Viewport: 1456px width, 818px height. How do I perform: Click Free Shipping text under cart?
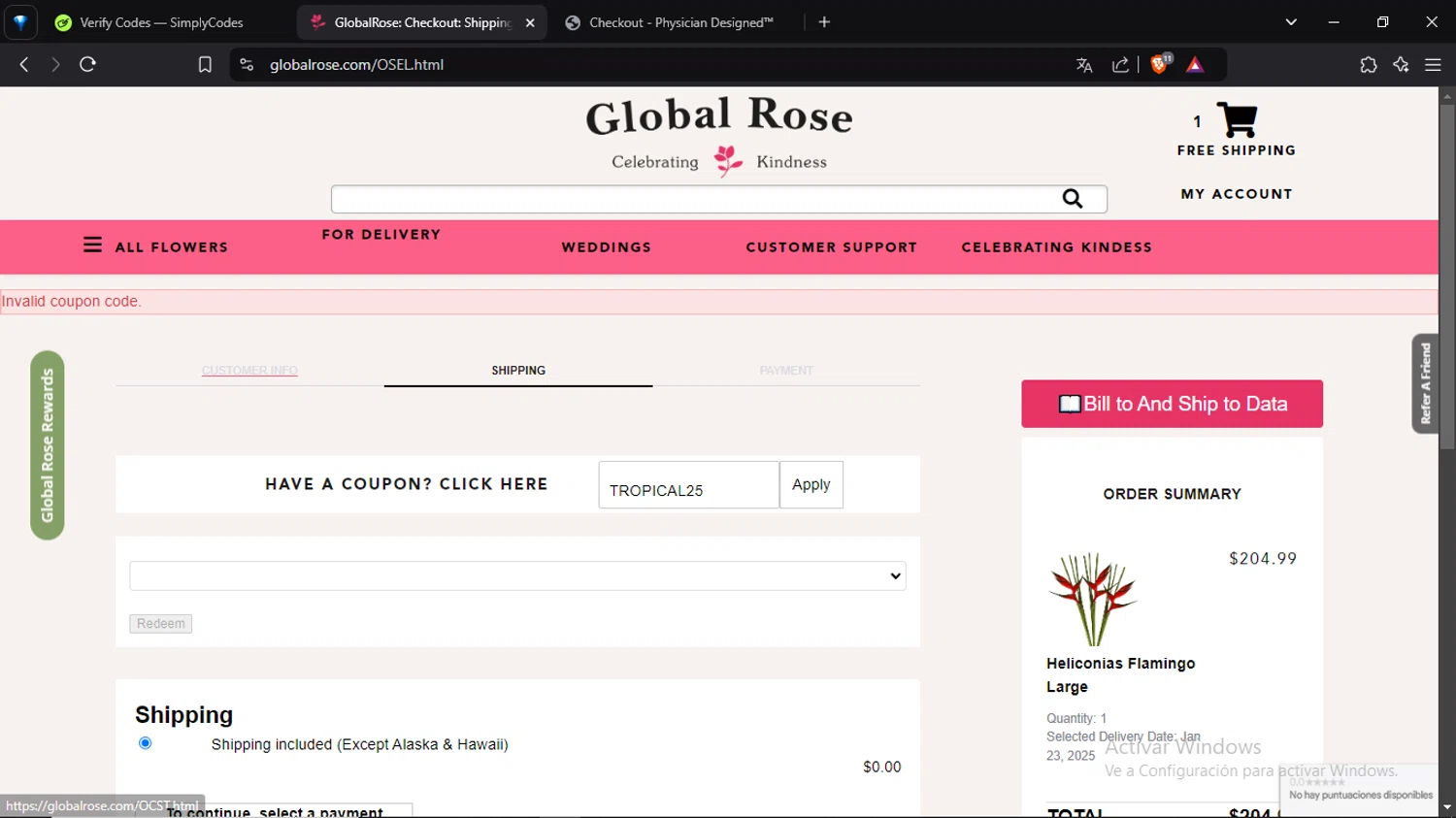[x=1237, y=150]
